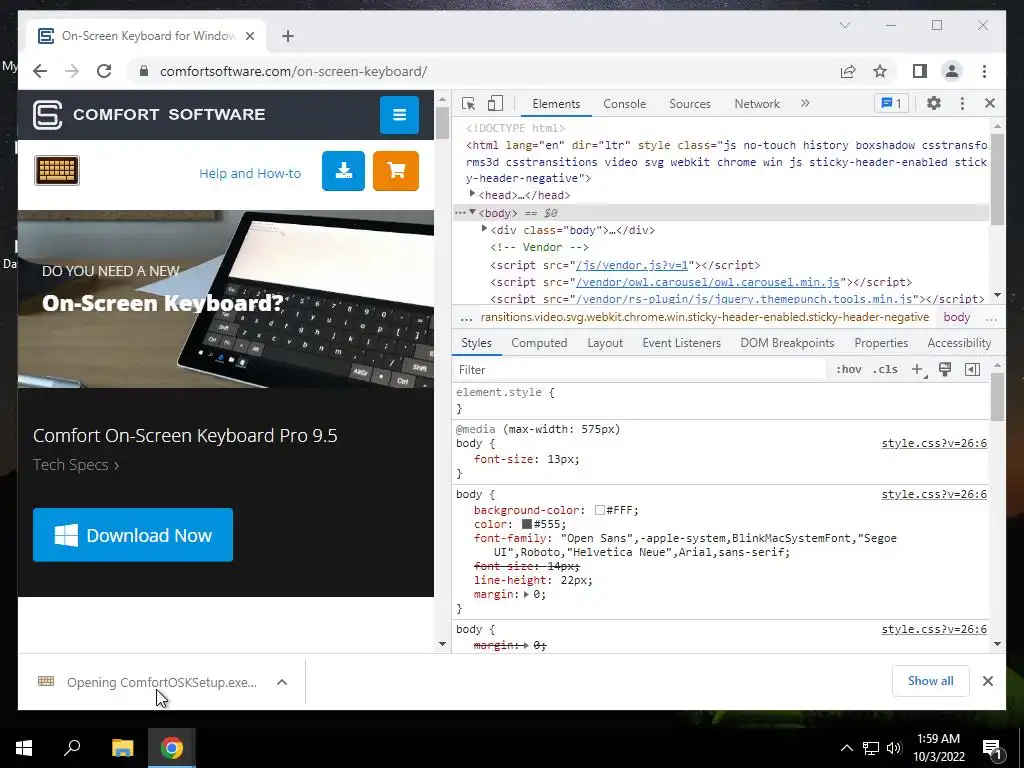The width and height of the screenshot is (1024, 768).
Task: Expand the div class="body" node
Action: coord(484,229)
